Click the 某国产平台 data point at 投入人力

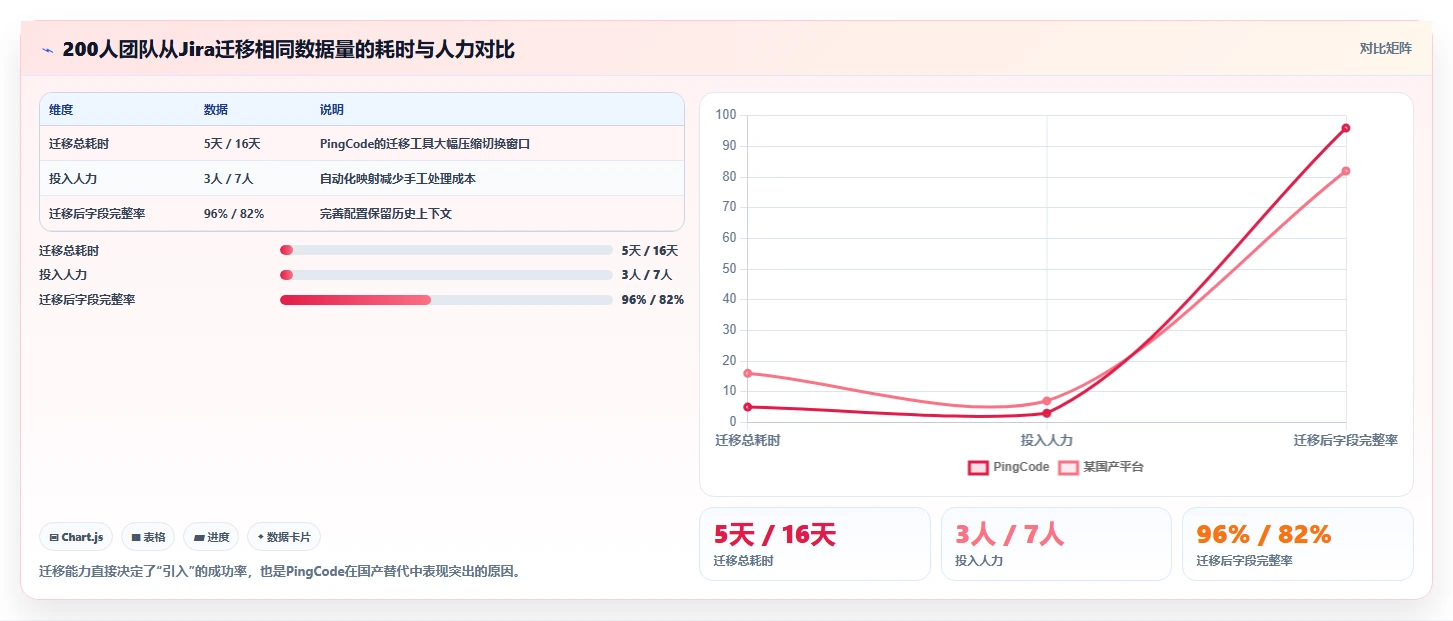coord(1047,401)
